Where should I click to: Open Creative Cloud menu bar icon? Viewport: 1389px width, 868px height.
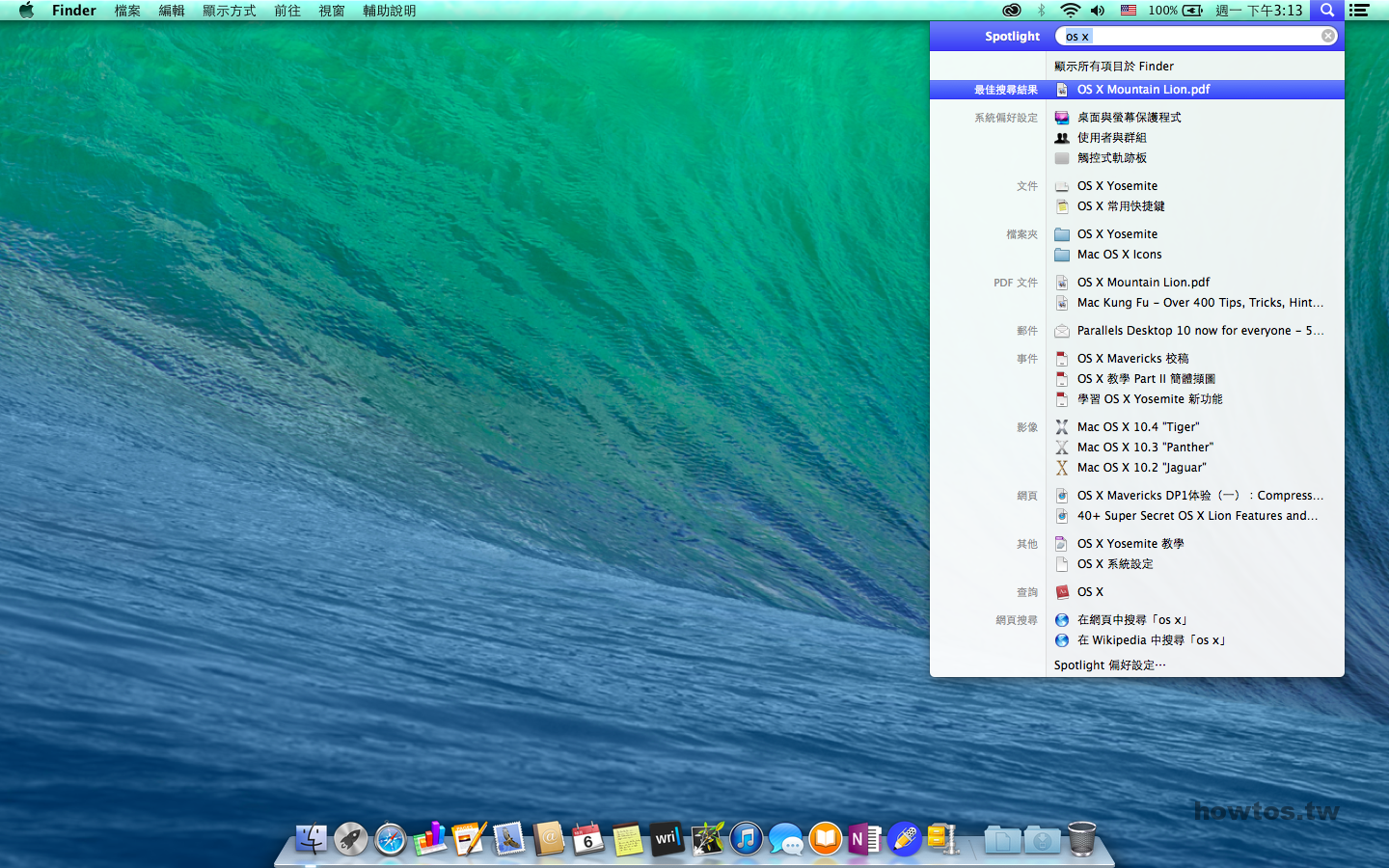pos(1011,11)
